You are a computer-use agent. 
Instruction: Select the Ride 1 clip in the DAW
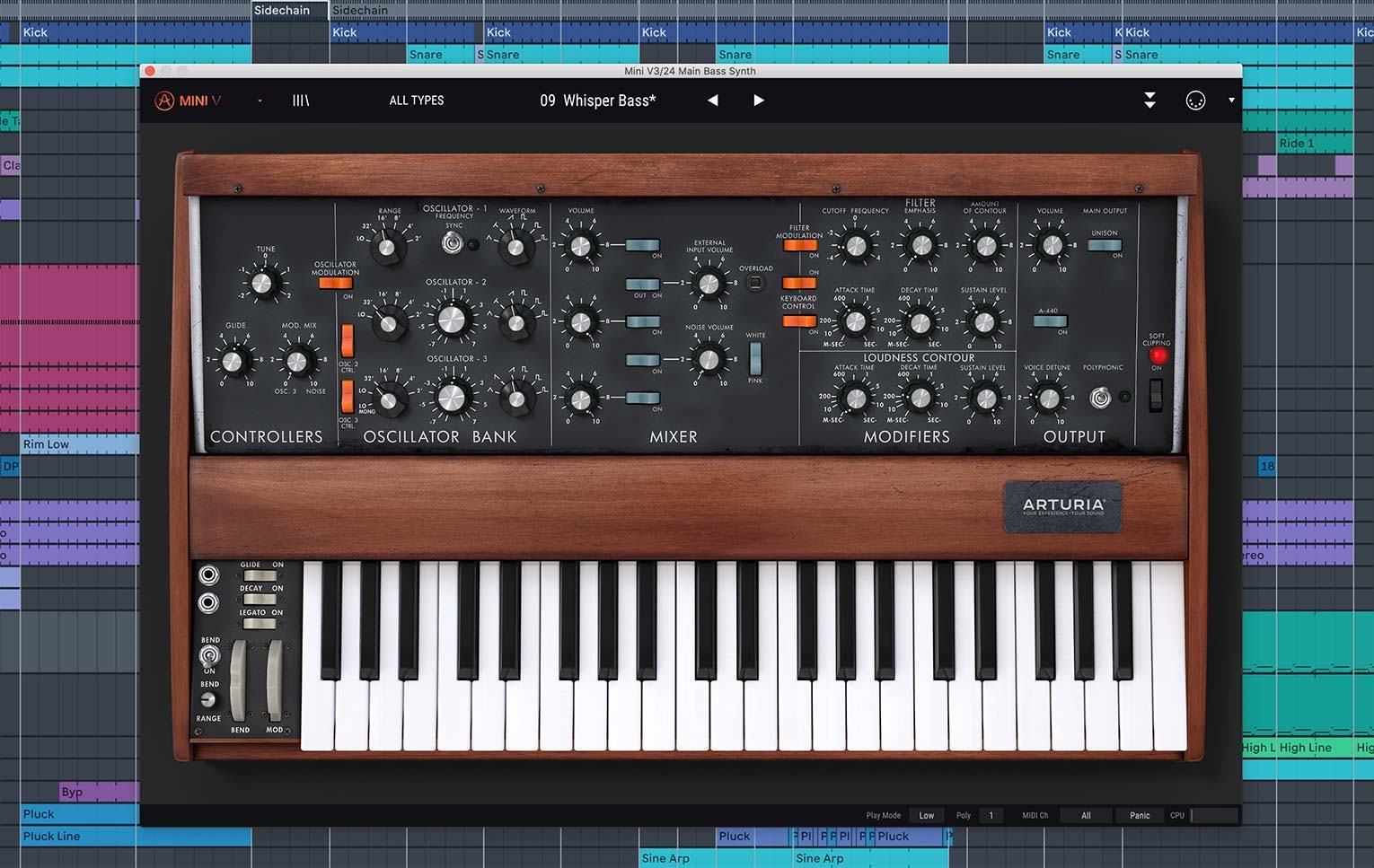pyautogui.click(x=1315, y=144)
